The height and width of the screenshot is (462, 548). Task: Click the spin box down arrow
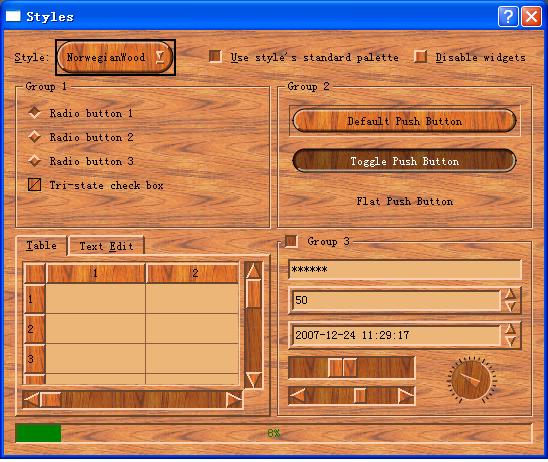click(x=511, y=306)
